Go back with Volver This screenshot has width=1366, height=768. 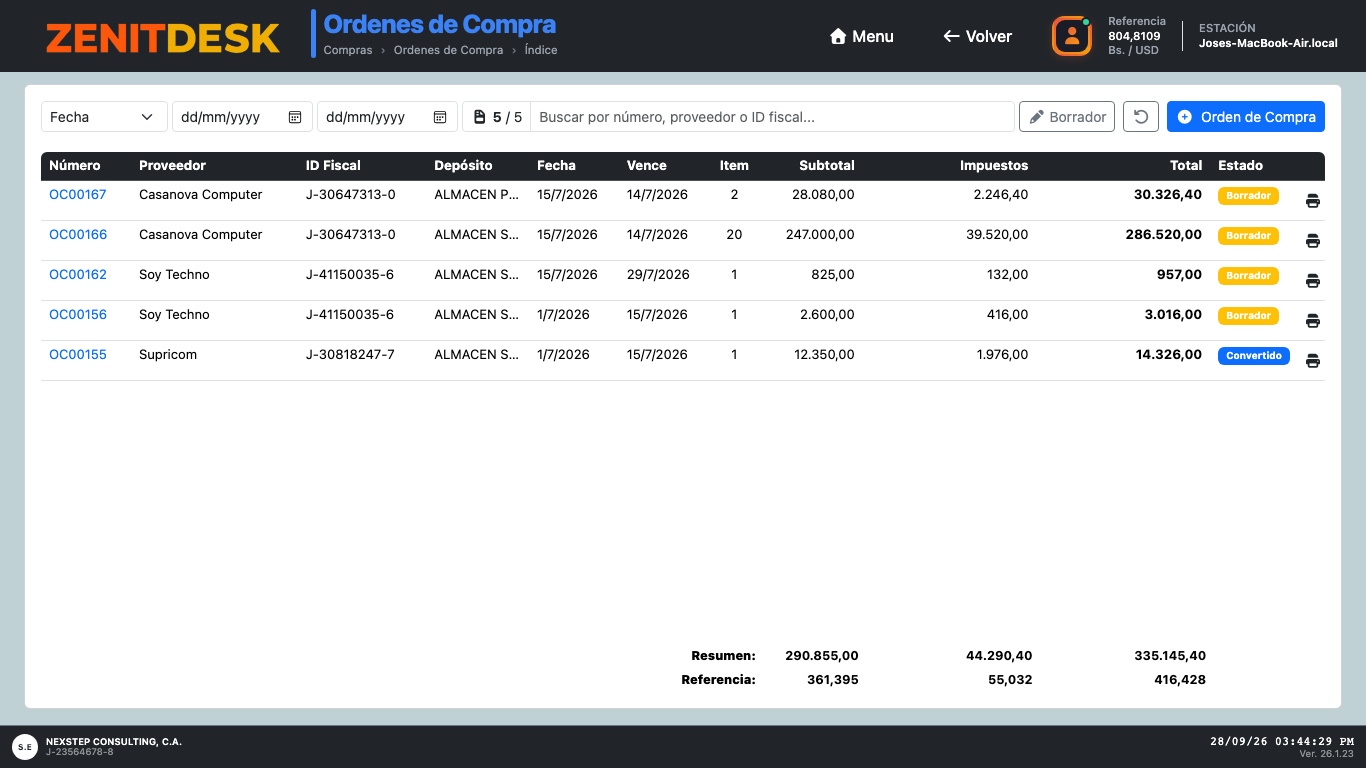977,36
